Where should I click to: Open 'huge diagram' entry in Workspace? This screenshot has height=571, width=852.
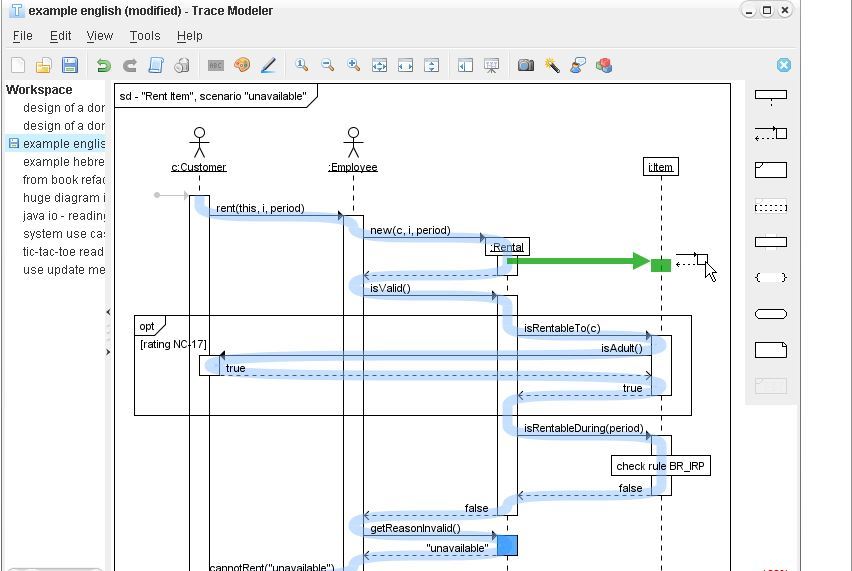[x=63, y=198]
